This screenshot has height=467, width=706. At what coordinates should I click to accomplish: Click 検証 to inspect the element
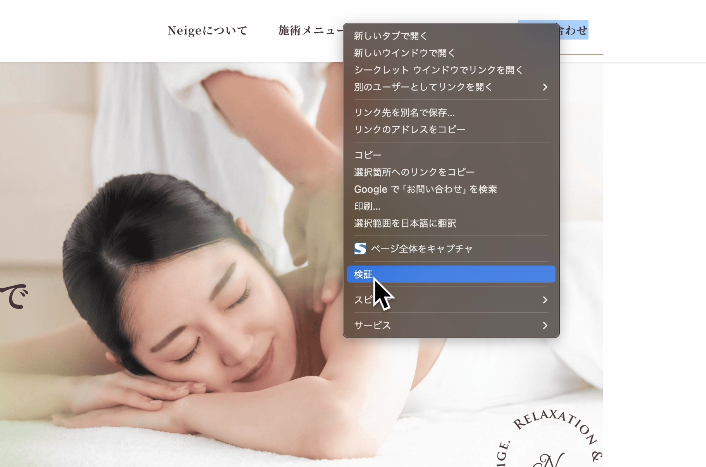click(451, 274)
